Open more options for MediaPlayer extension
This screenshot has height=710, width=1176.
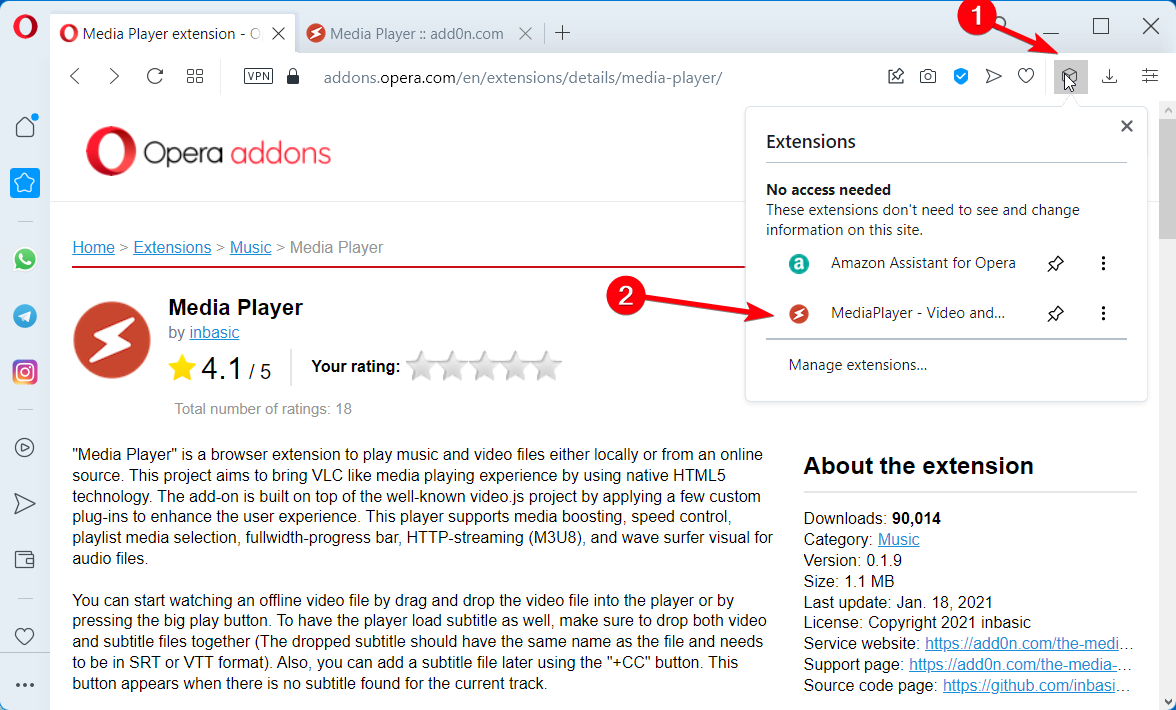1102,313
